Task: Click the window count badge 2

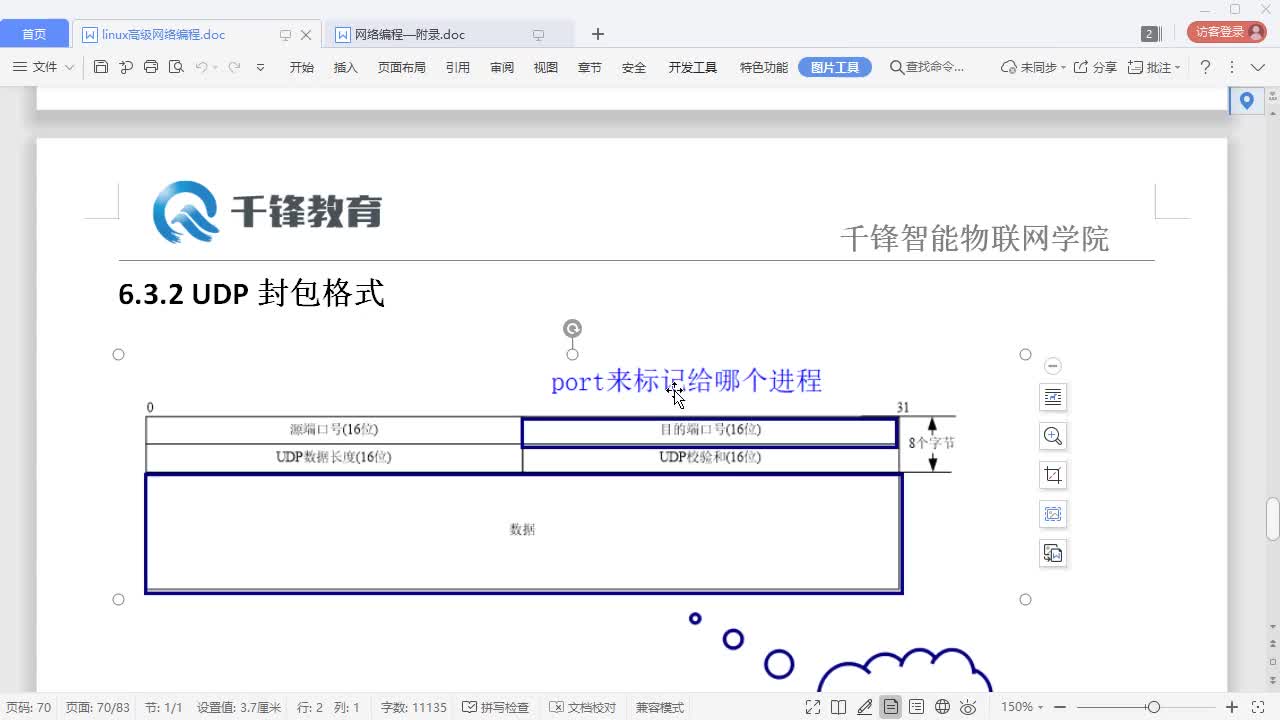Action: (x=1149, y=34)
